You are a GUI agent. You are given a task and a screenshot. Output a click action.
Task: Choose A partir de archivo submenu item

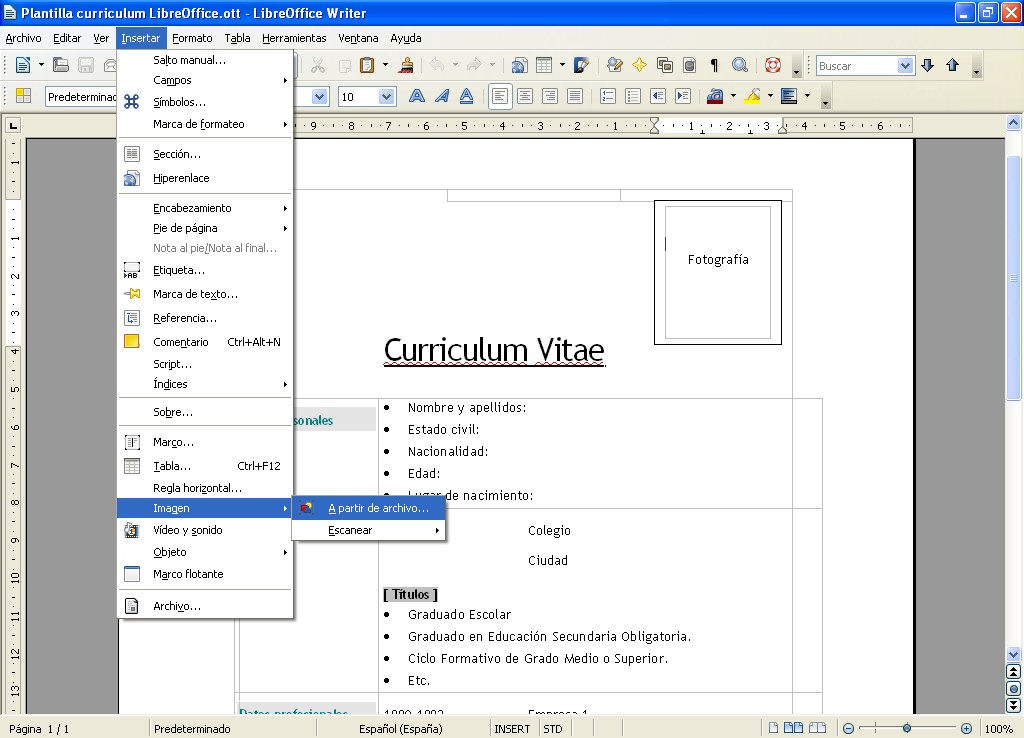tap(369, 508)
